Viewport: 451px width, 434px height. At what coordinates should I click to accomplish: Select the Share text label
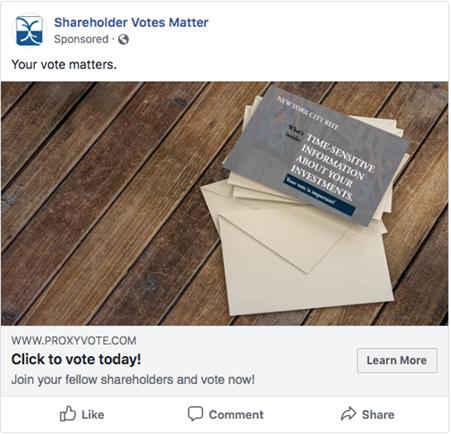378,415
